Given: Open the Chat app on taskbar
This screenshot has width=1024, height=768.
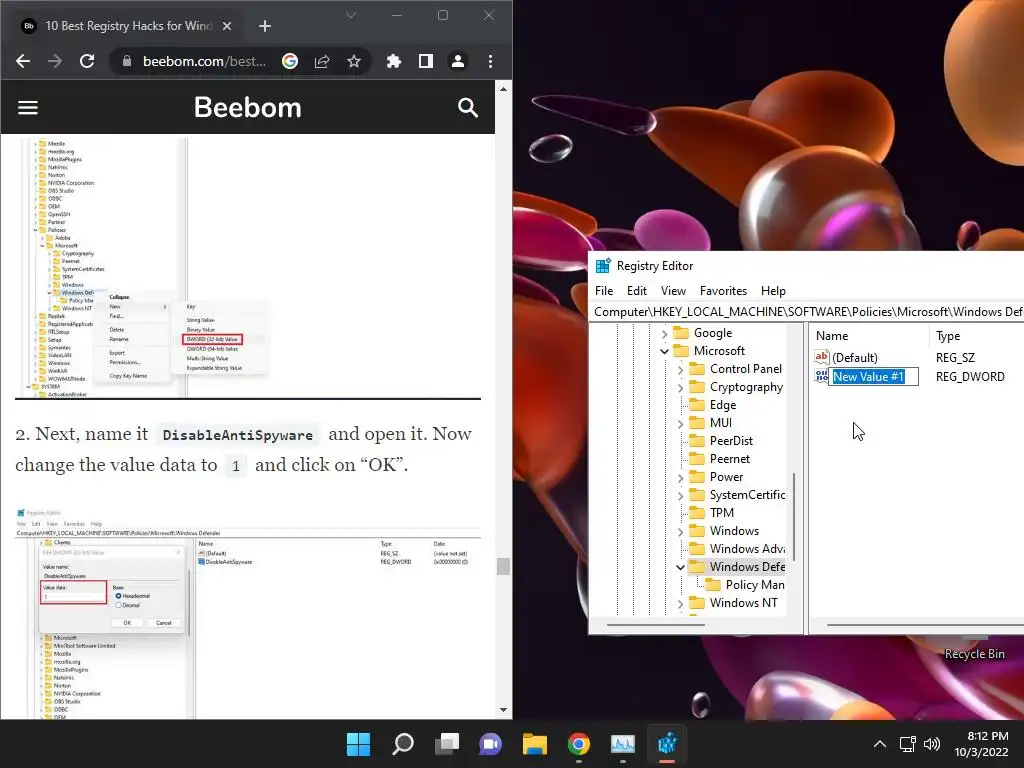Looking at the screenshot, I should pyautogui.click(x=490, y=744).
